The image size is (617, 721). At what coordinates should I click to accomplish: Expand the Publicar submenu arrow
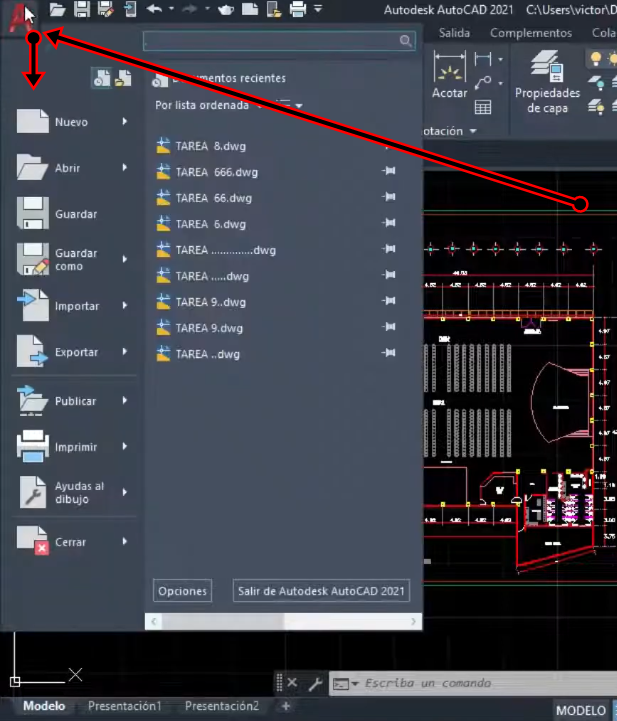[x=125, y=401]
